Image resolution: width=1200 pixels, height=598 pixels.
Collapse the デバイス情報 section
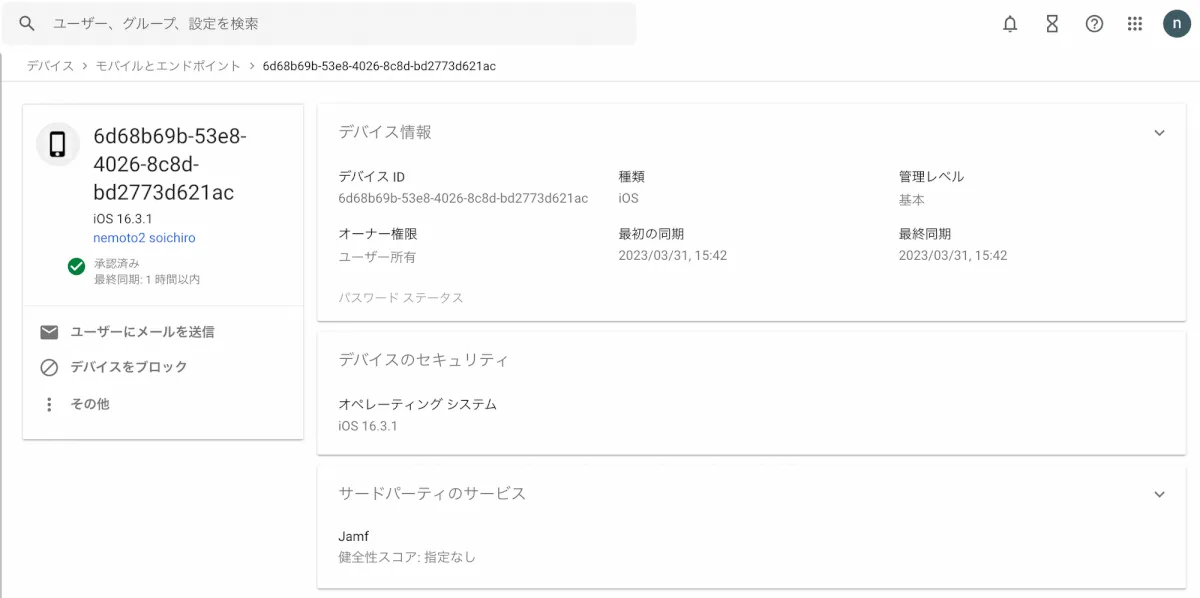(x=1159, y=133)
